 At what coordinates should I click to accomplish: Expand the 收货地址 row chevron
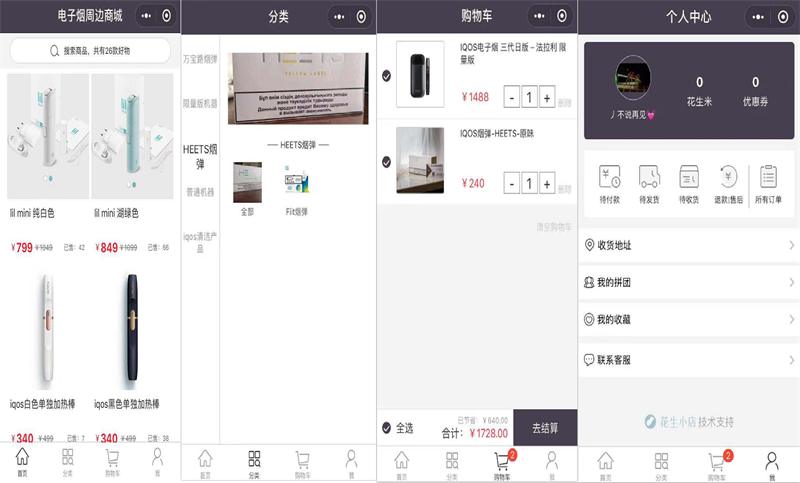[791, 245]
